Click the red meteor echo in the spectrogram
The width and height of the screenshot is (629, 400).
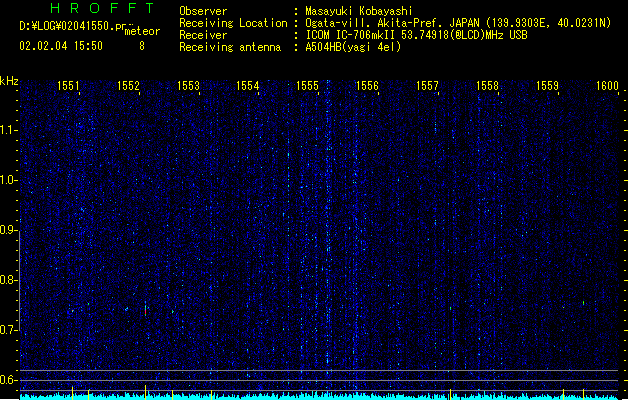pyautogui.click(x=145, y=312)
